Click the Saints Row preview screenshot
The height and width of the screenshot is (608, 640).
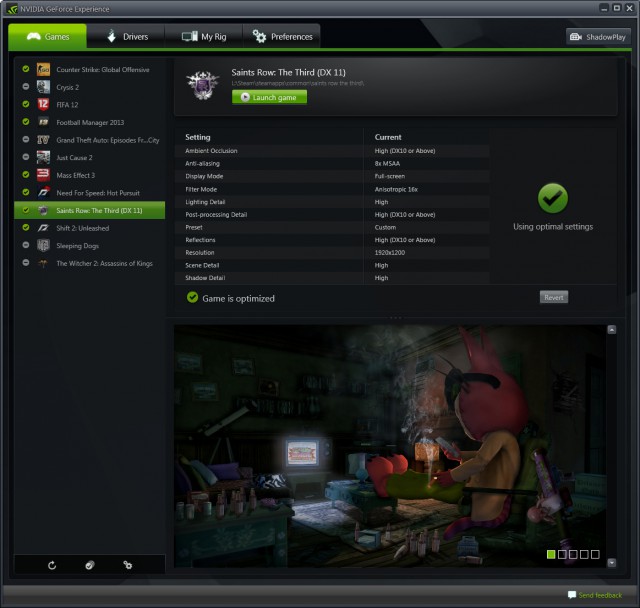pyautogui.click(x=390, y=446)
